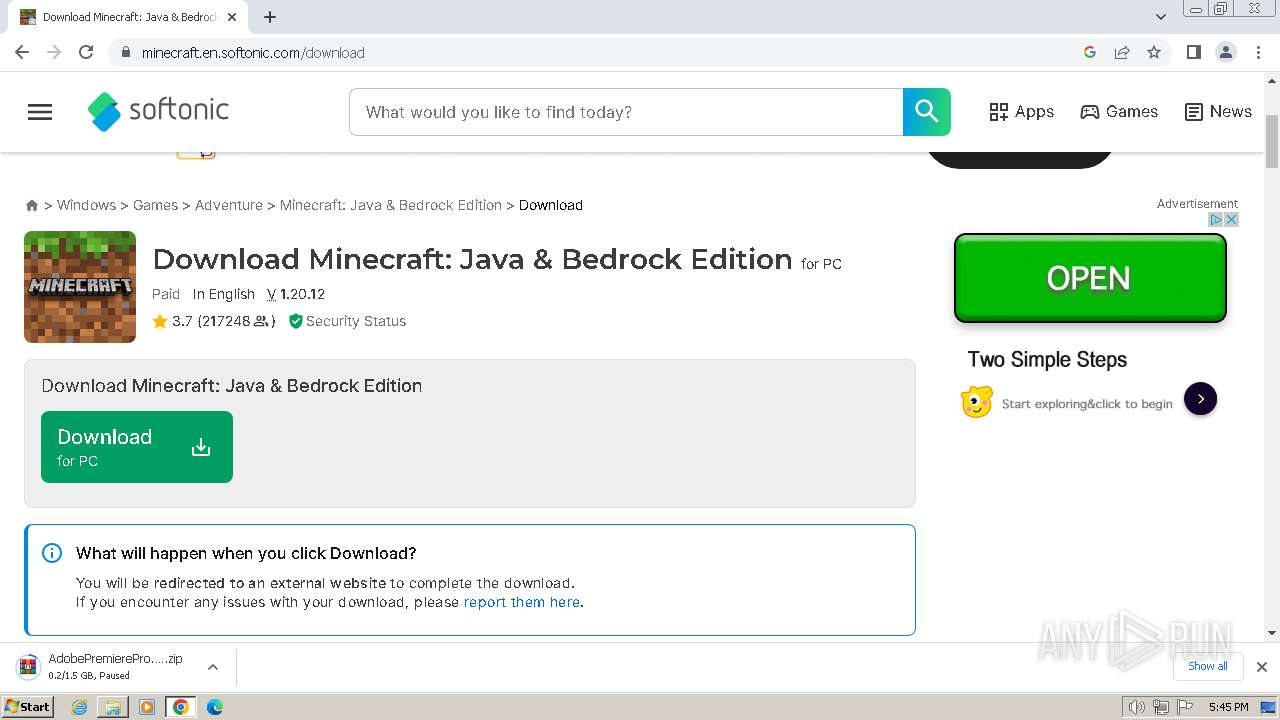Click the Softonic logo

pyautogui.click(x=158, y=111)
